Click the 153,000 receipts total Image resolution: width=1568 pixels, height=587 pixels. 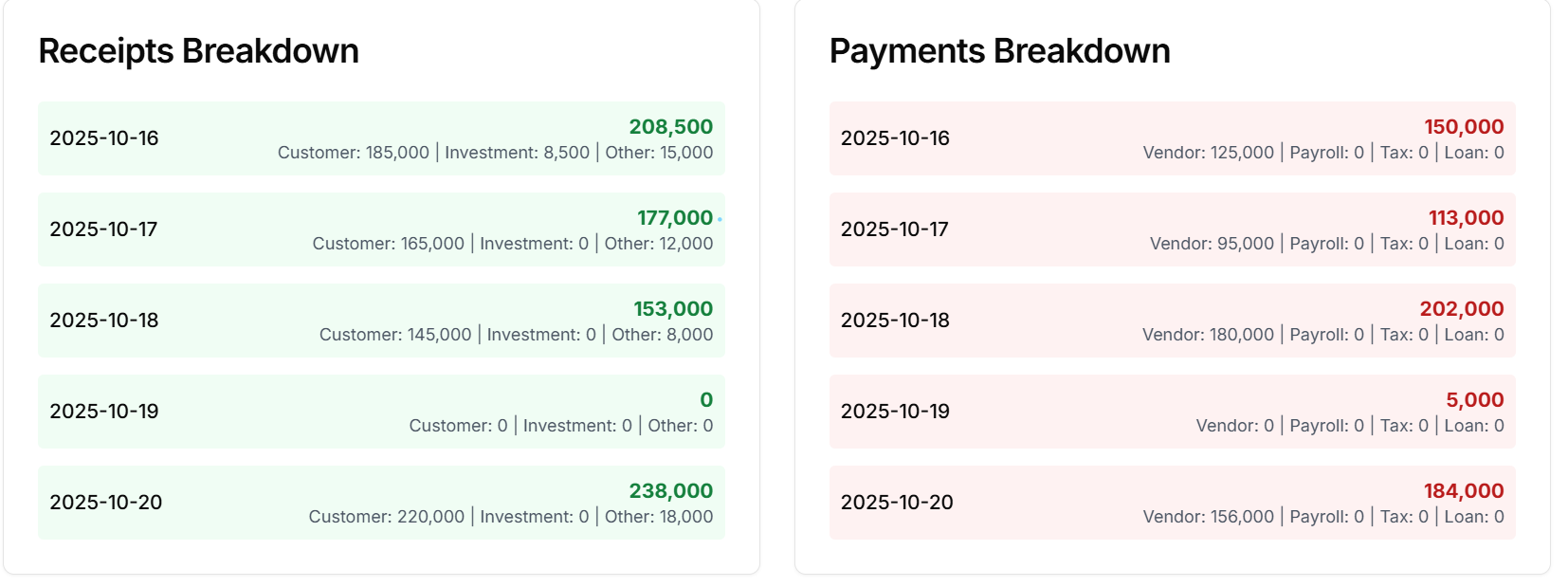pyautogui.click(x=672, y=309)
